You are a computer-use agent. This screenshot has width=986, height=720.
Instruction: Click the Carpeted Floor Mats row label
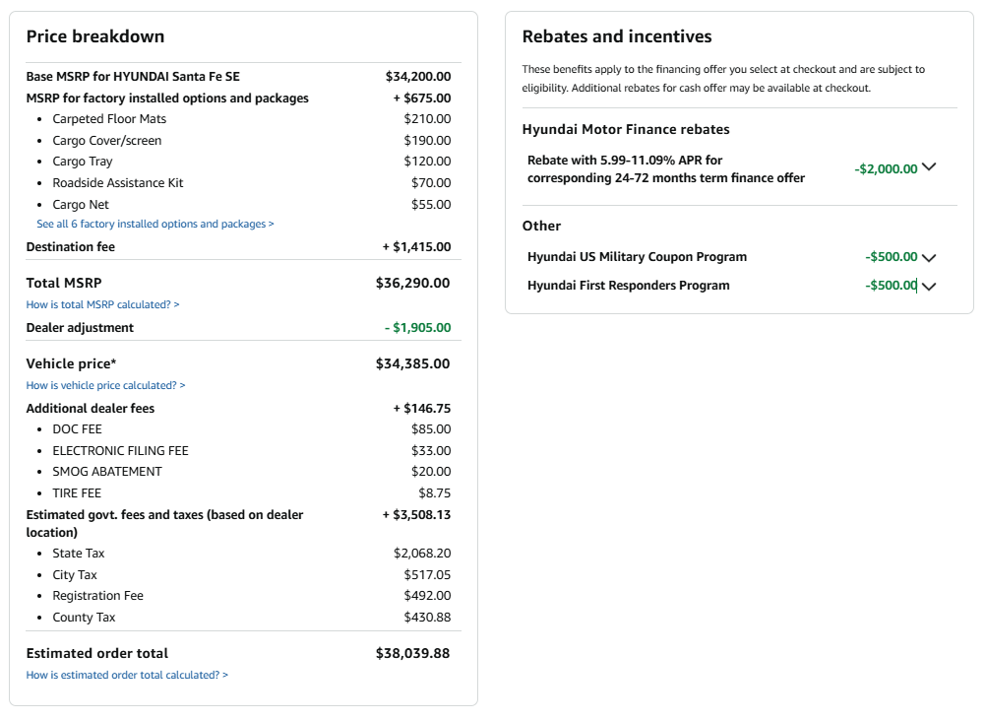click(x=109, y=119)
